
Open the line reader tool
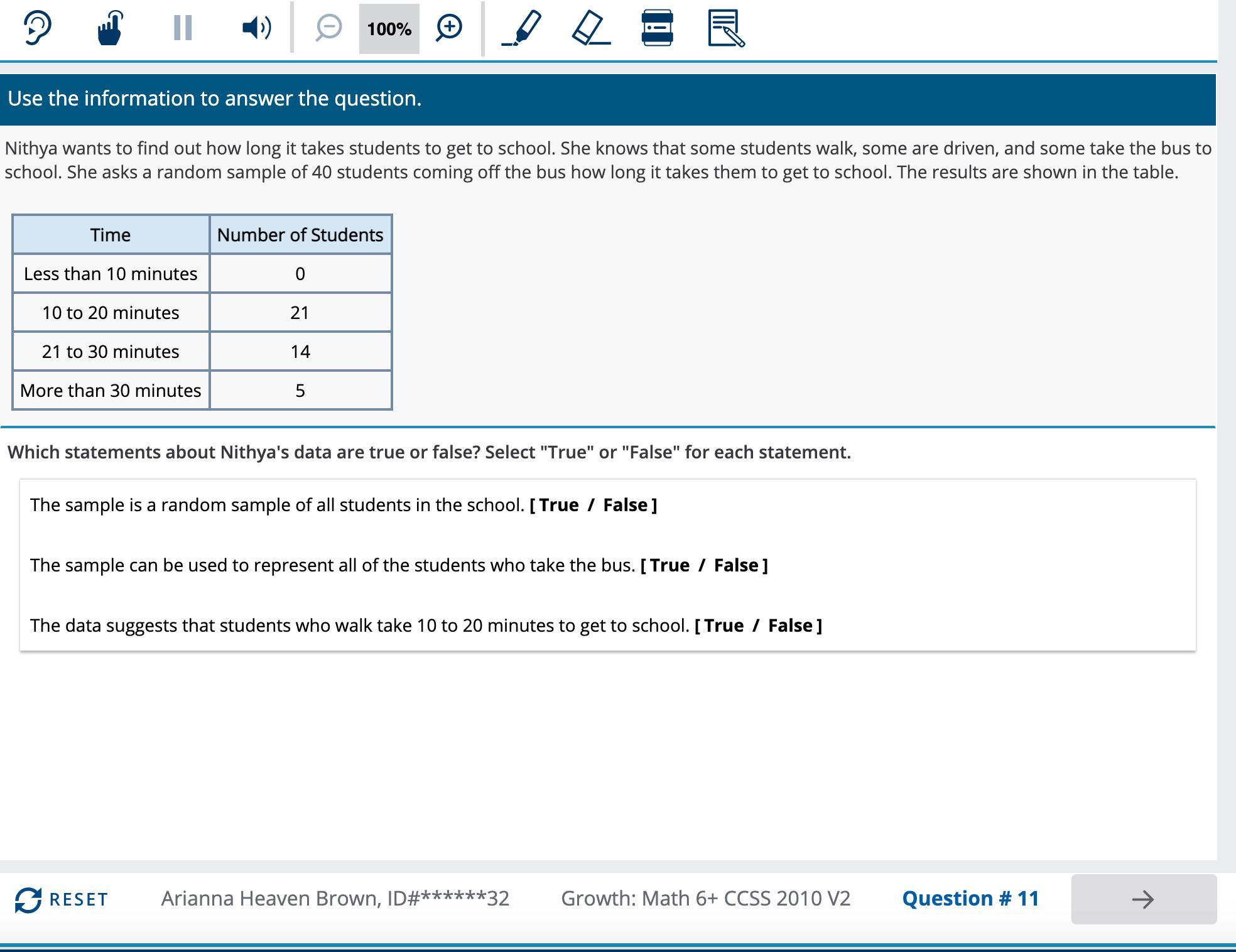(x=657, y=28)
